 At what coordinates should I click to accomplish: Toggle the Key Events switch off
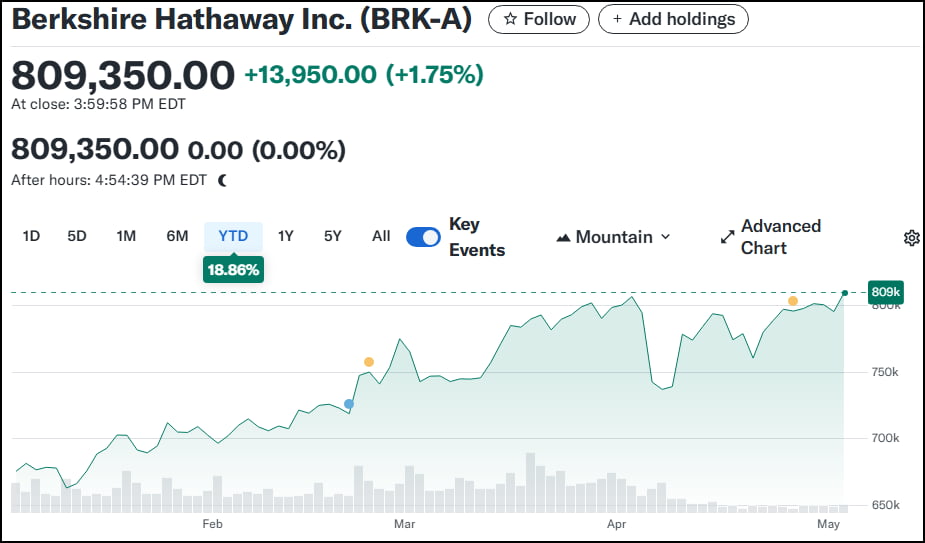tap(423, 237)
